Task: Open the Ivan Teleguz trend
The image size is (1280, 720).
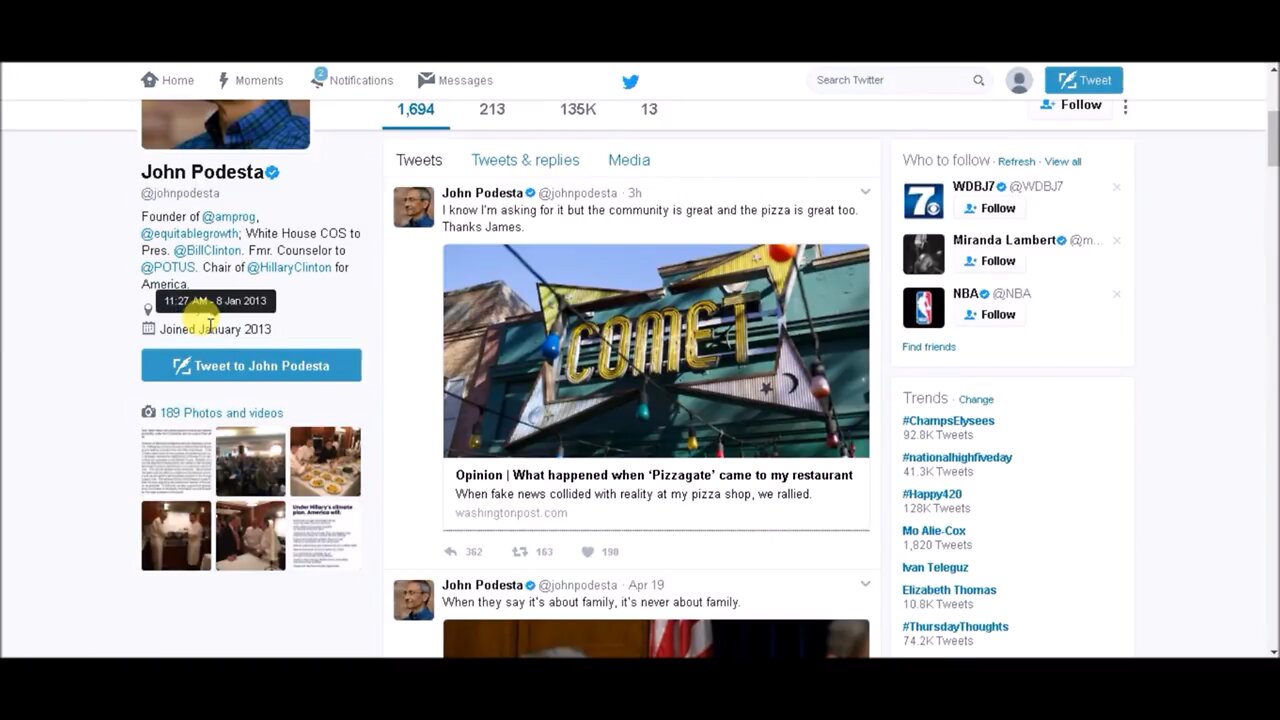Action: [x=935, y=568]
